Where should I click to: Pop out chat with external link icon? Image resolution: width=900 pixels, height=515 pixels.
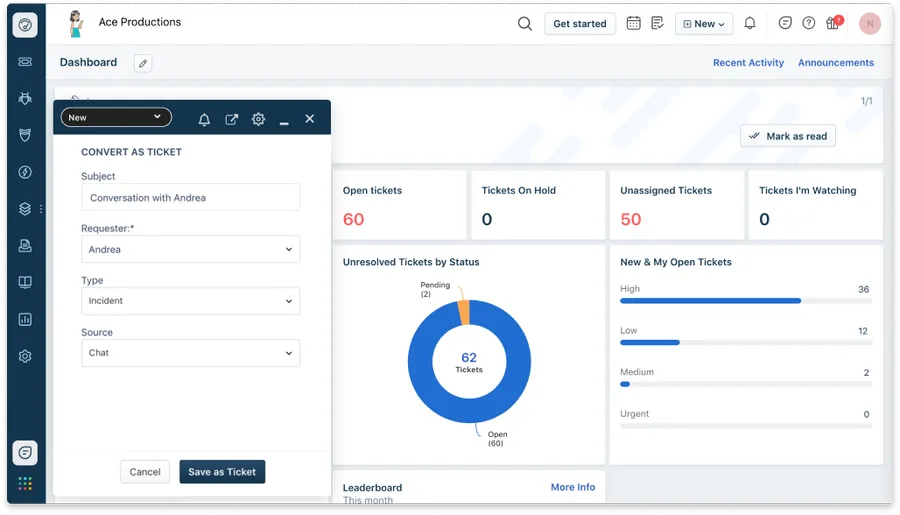tap(231, 119)
